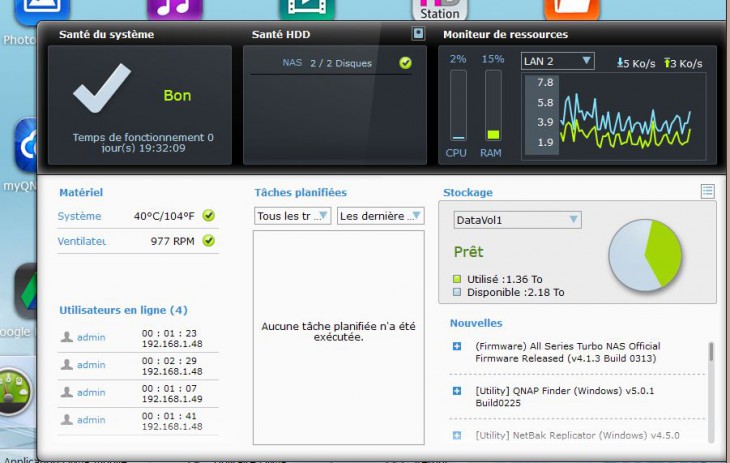Viewport: 730px width, 463px height.
Task: Click the green dashboard gauge icon
Action: click(x=15, y=391)
